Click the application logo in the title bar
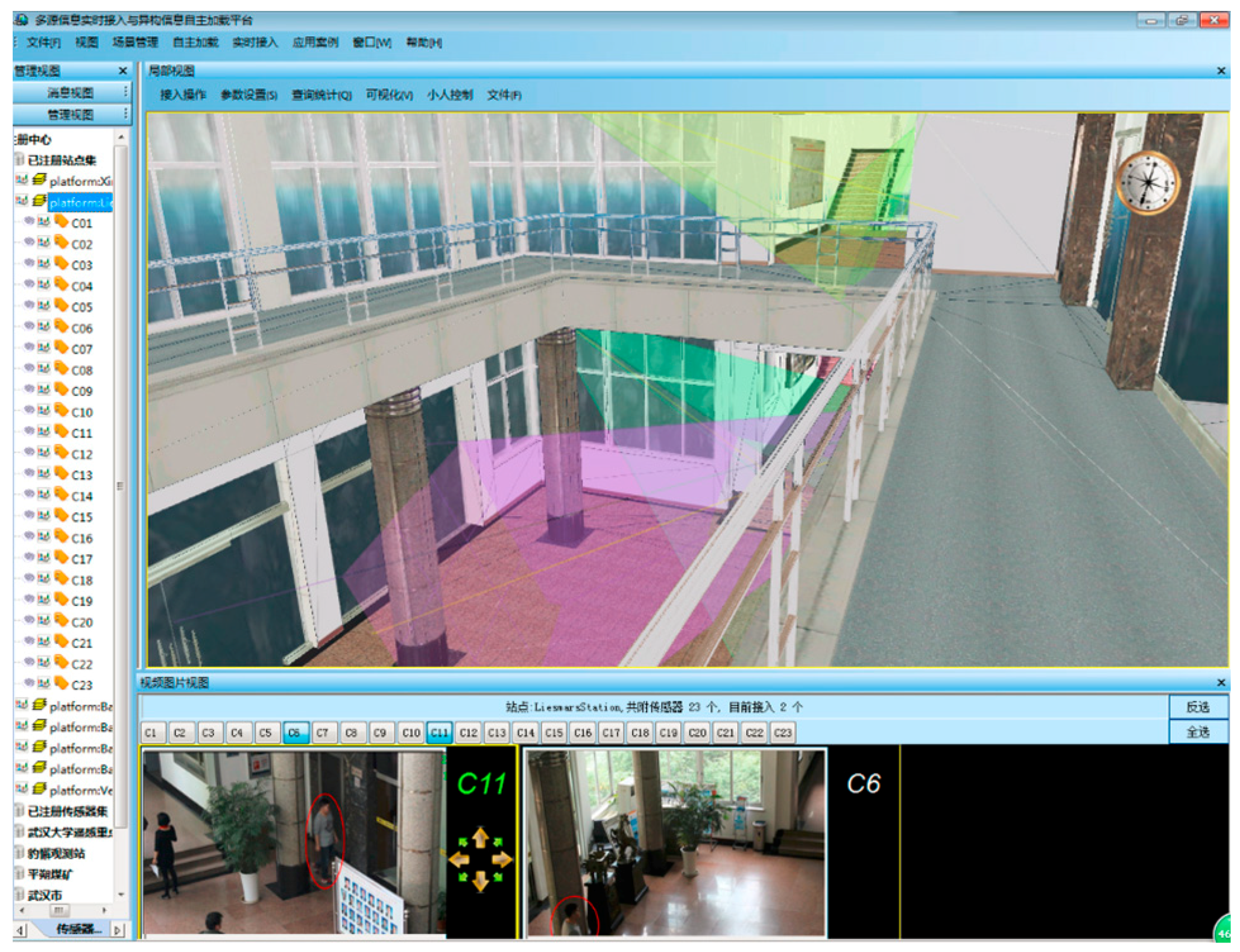The image size is (1240, 952). tap(22, 20)
